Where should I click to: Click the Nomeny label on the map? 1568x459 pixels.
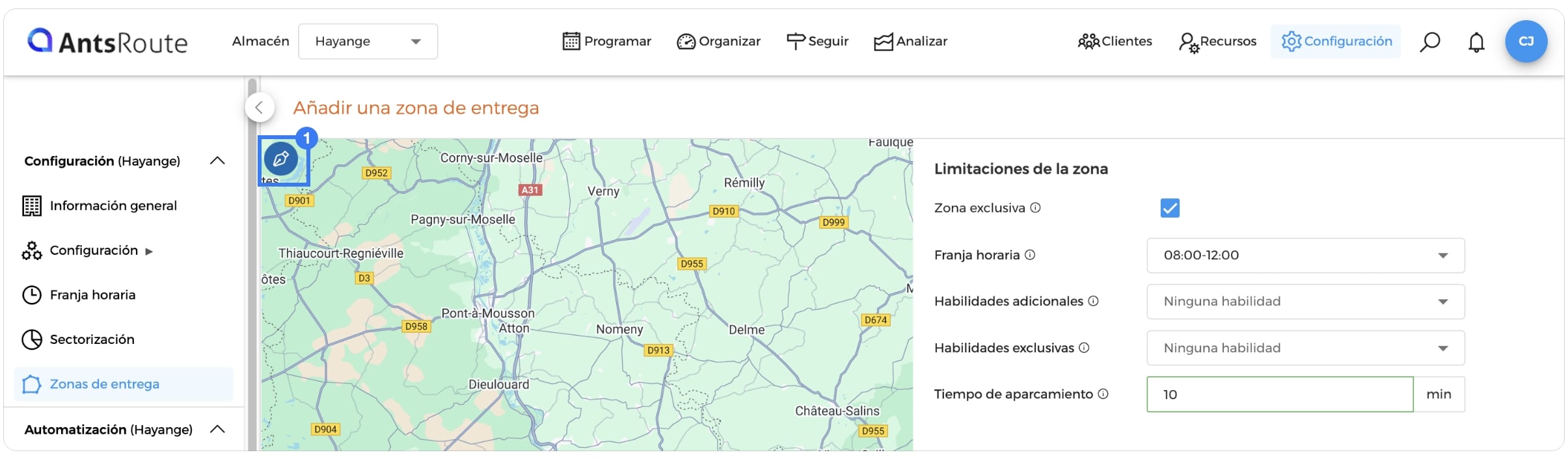(x=619, y=329)
